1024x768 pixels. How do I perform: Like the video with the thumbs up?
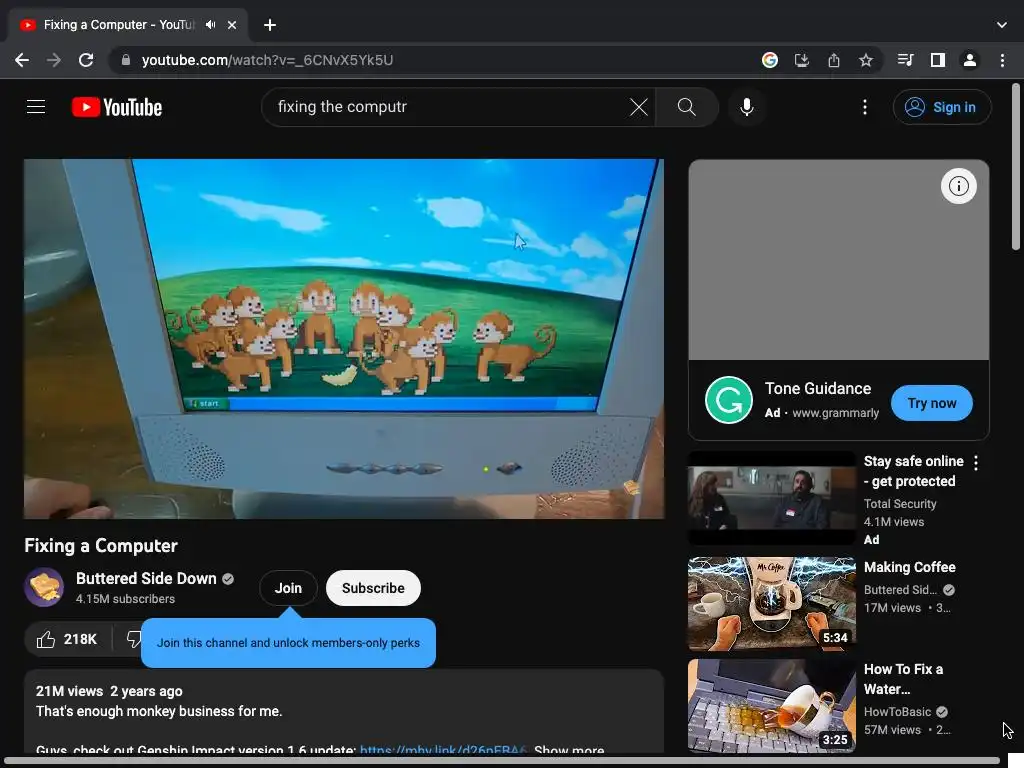pyautogui.click(x=67, y=639)
